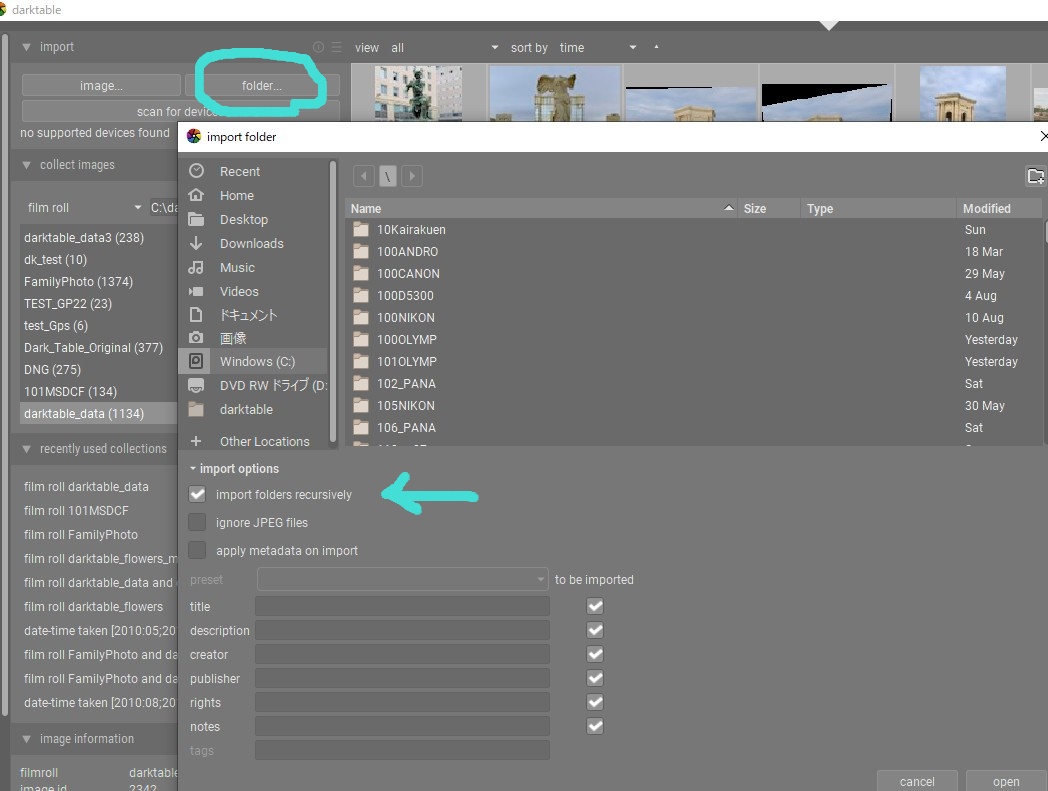Screen dimensions: 1048x791
Task: Go forward in the file chooser path
Action: [x=412, y=176]
